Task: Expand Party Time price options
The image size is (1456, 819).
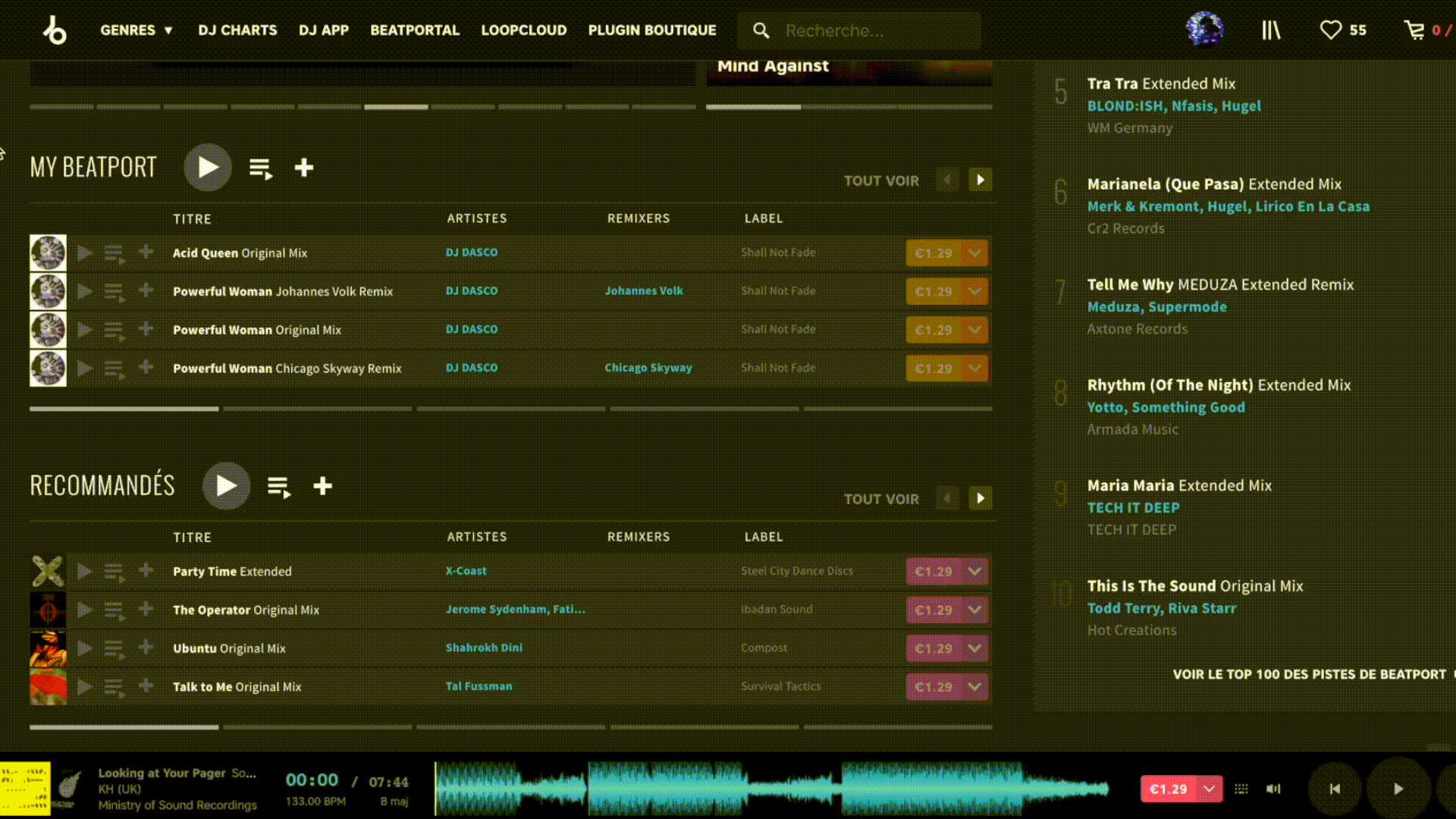Action: point(974,572)
